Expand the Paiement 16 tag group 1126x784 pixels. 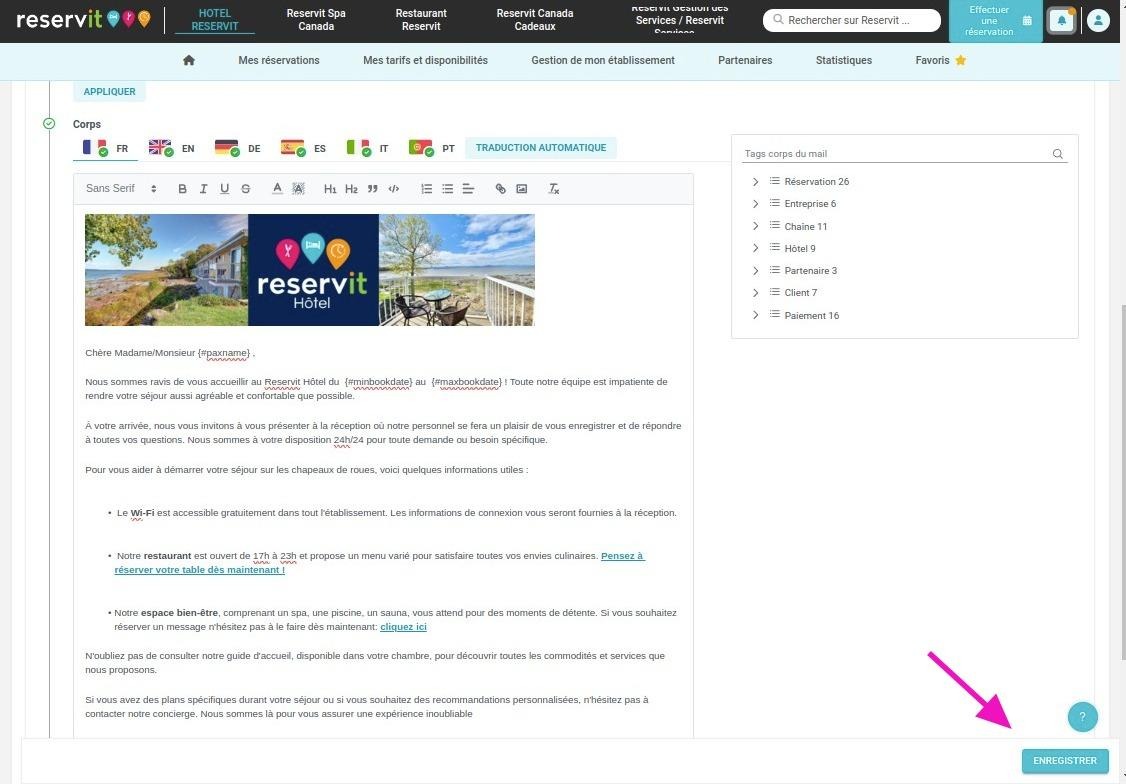[x=755, y=315]
